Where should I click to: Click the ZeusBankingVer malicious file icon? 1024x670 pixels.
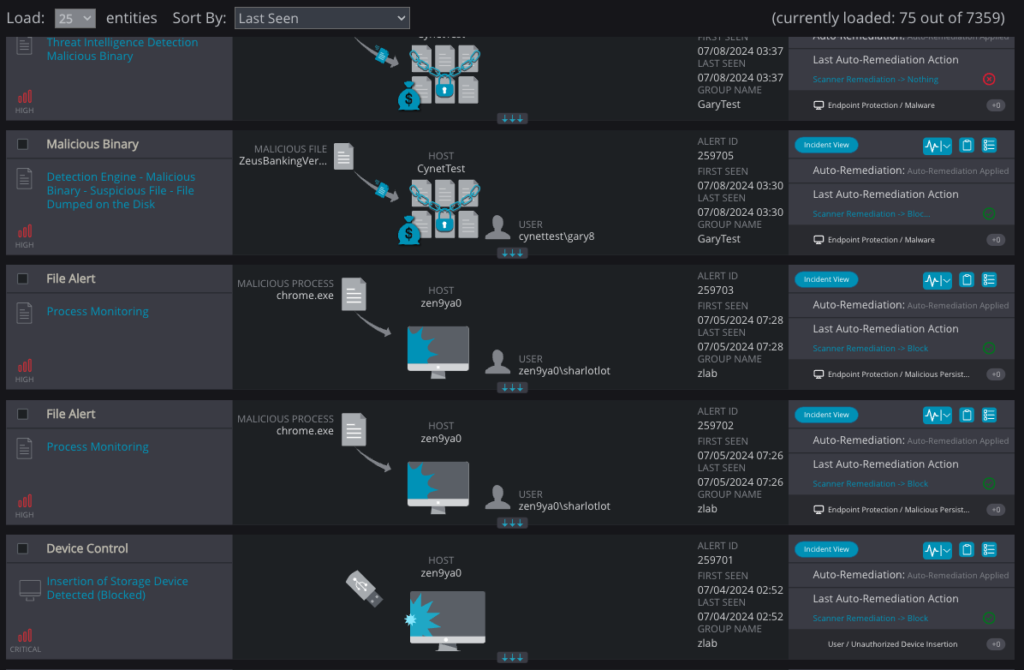coord(344,157)
